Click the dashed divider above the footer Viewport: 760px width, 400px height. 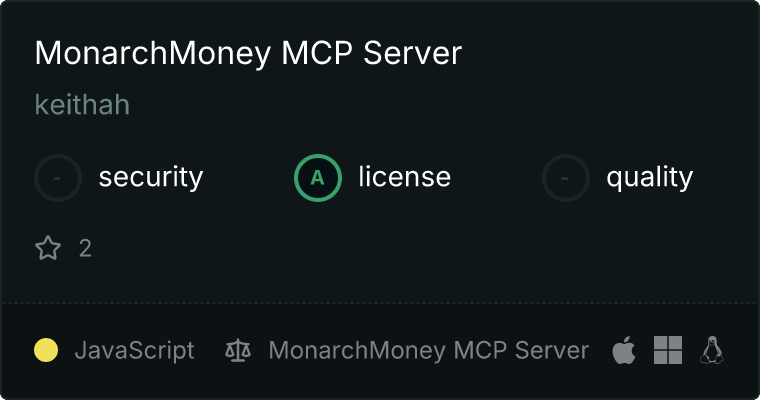[380, 303]
